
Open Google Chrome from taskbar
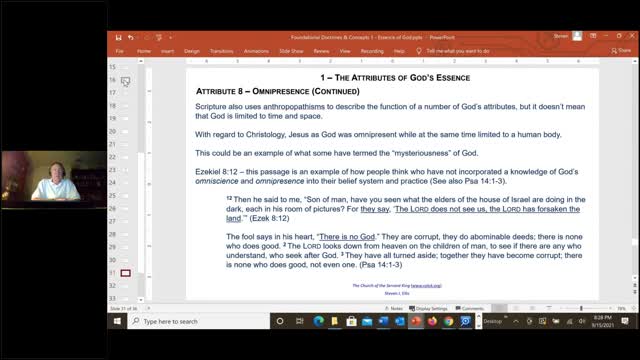point(449,321)
